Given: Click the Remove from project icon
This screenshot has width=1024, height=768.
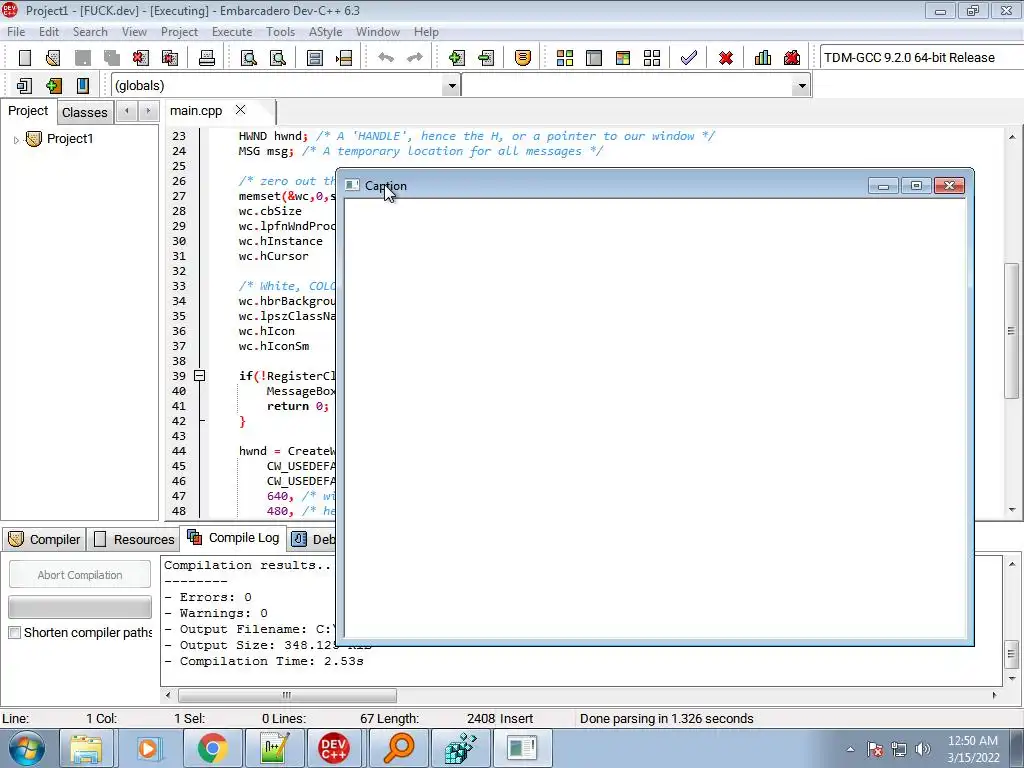Looking at the screenshot, I should [486, 58].
